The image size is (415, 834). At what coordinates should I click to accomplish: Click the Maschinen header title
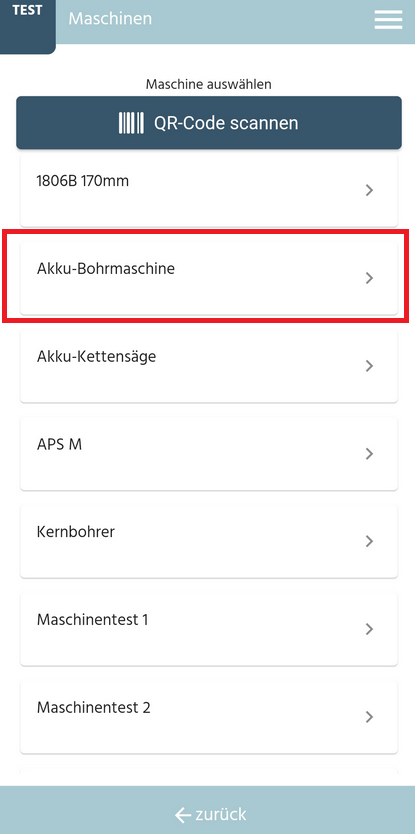(110, 19)
